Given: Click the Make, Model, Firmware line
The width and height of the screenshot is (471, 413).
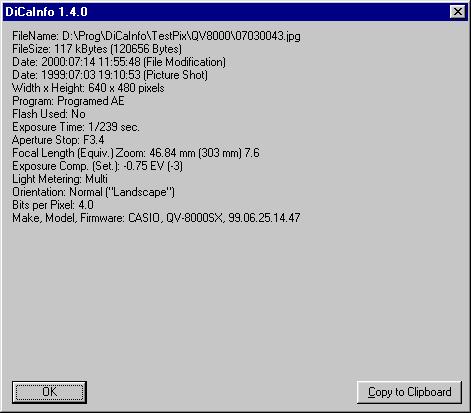Looking at the screenshot, I should 156,218.
